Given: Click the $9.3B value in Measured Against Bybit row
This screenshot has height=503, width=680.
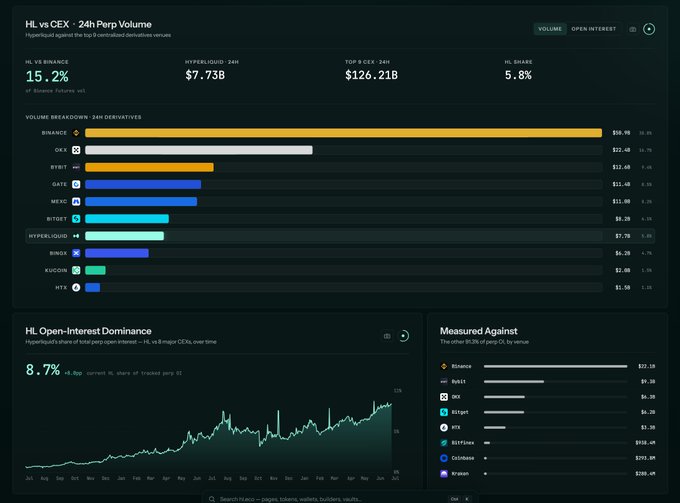Looking at the screenshot, I should coord(648,382).
